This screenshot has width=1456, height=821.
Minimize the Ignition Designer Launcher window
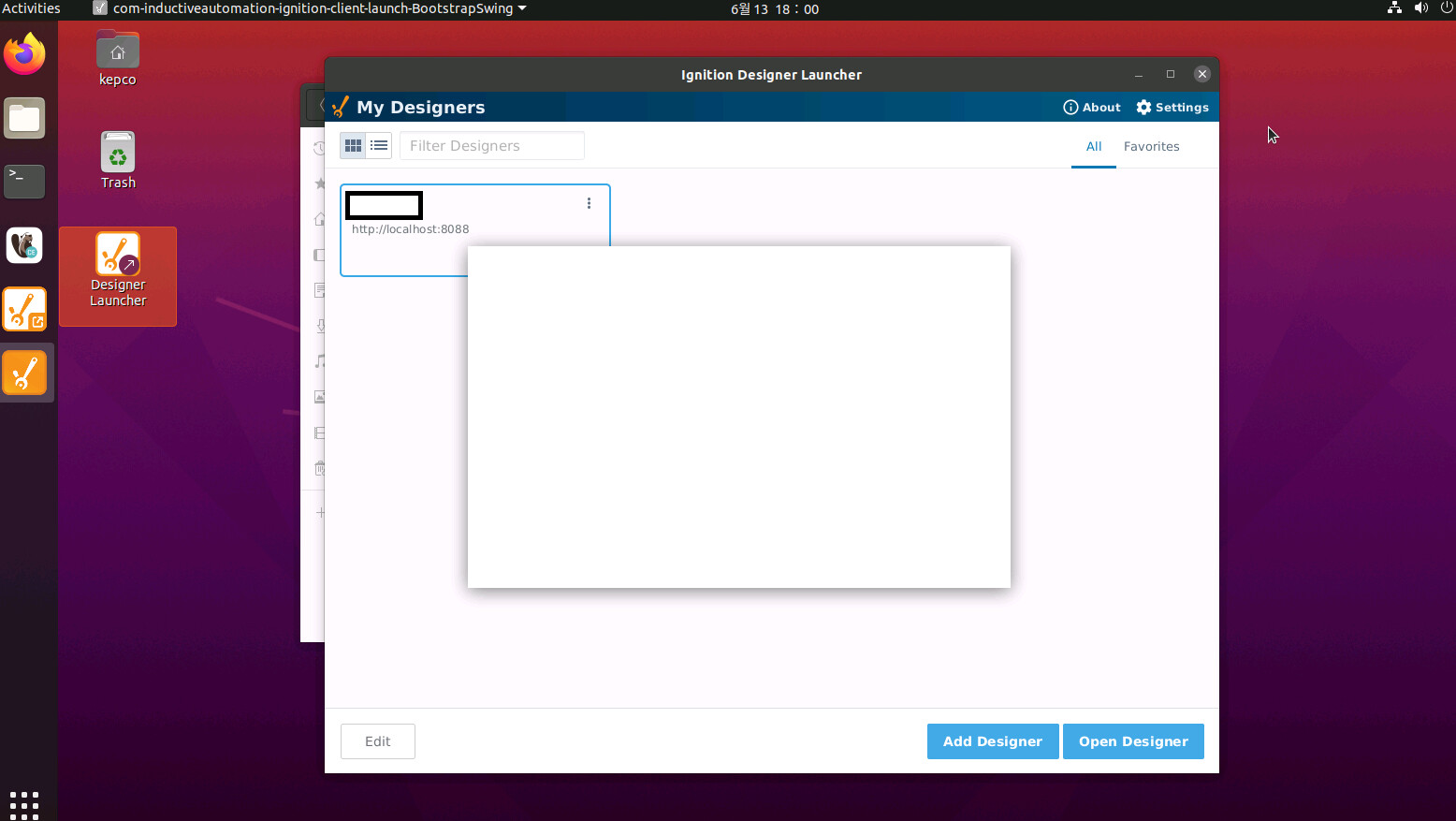click(1139, 75)
